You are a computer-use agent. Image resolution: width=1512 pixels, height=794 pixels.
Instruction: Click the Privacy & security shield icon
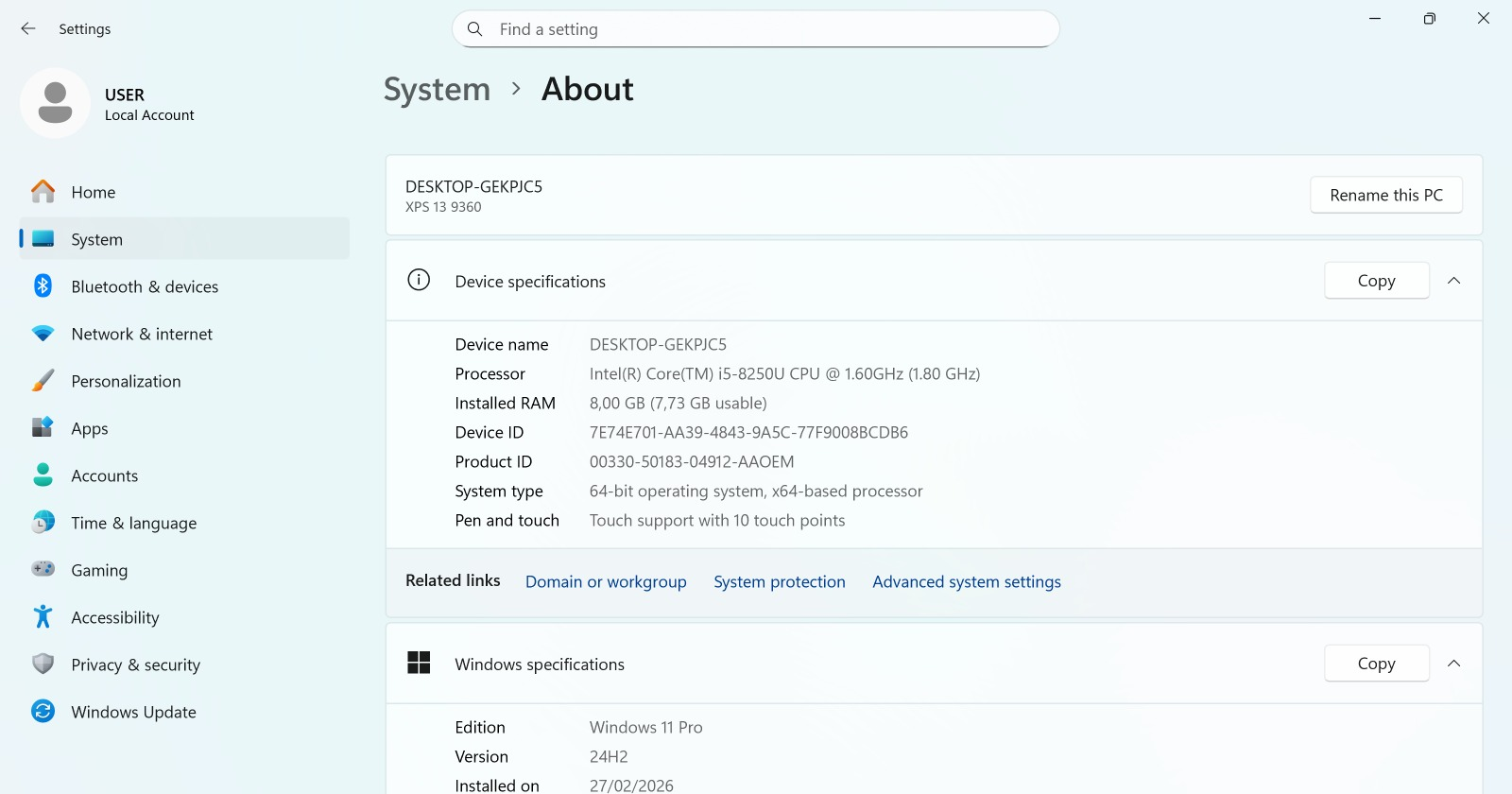pyautogui.click(x=43, y=665)
